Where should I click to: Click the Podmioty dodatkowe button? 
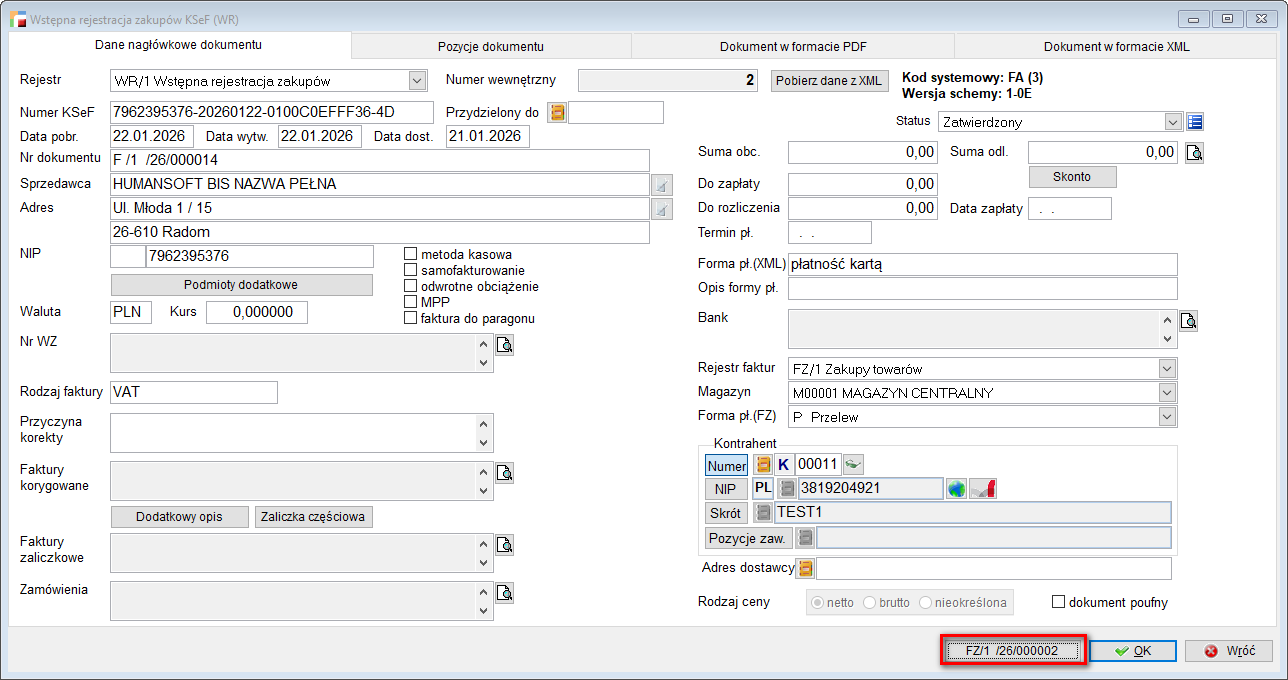point(240,285)
